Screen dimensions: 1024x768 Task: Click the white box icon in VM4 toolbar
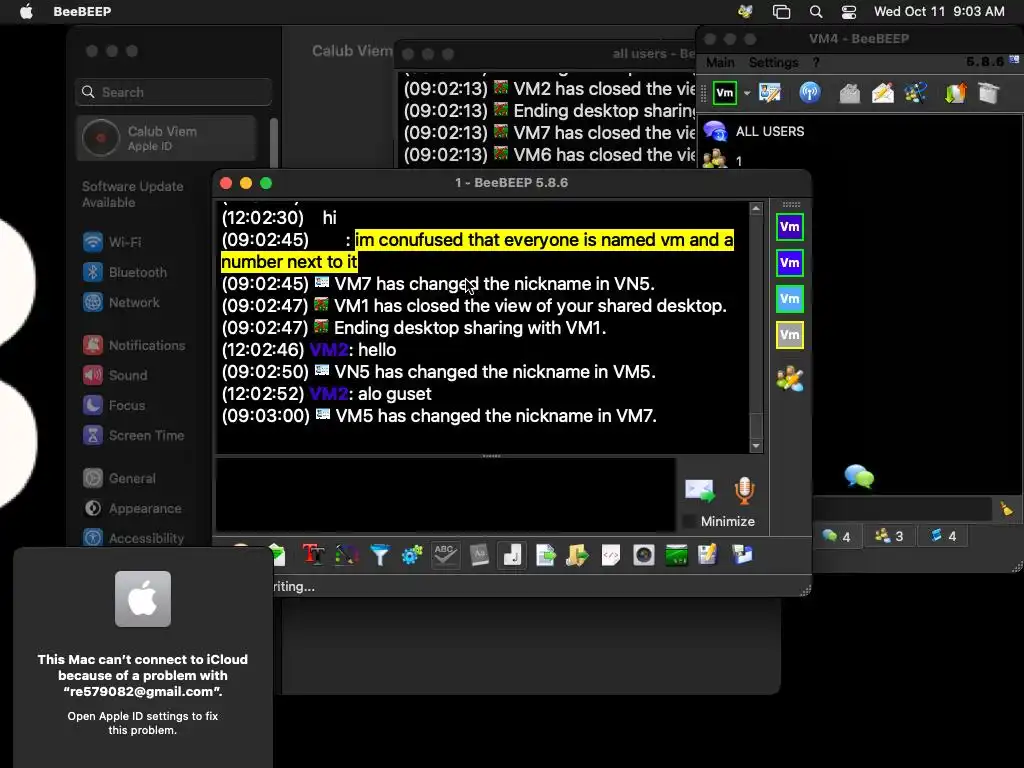pos(989,93)
